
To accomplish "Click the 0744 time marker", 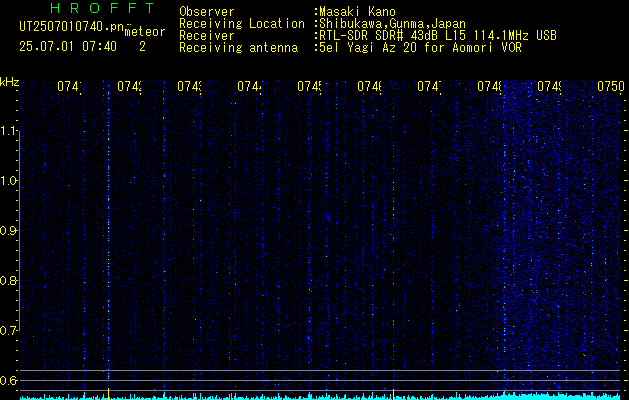I will point(250,86).
